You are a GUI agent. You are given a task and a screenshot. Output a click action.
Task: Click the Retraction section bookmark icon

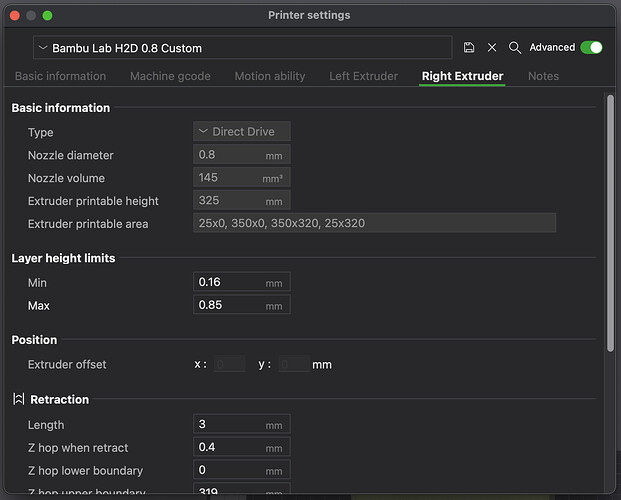click(19, 399)
